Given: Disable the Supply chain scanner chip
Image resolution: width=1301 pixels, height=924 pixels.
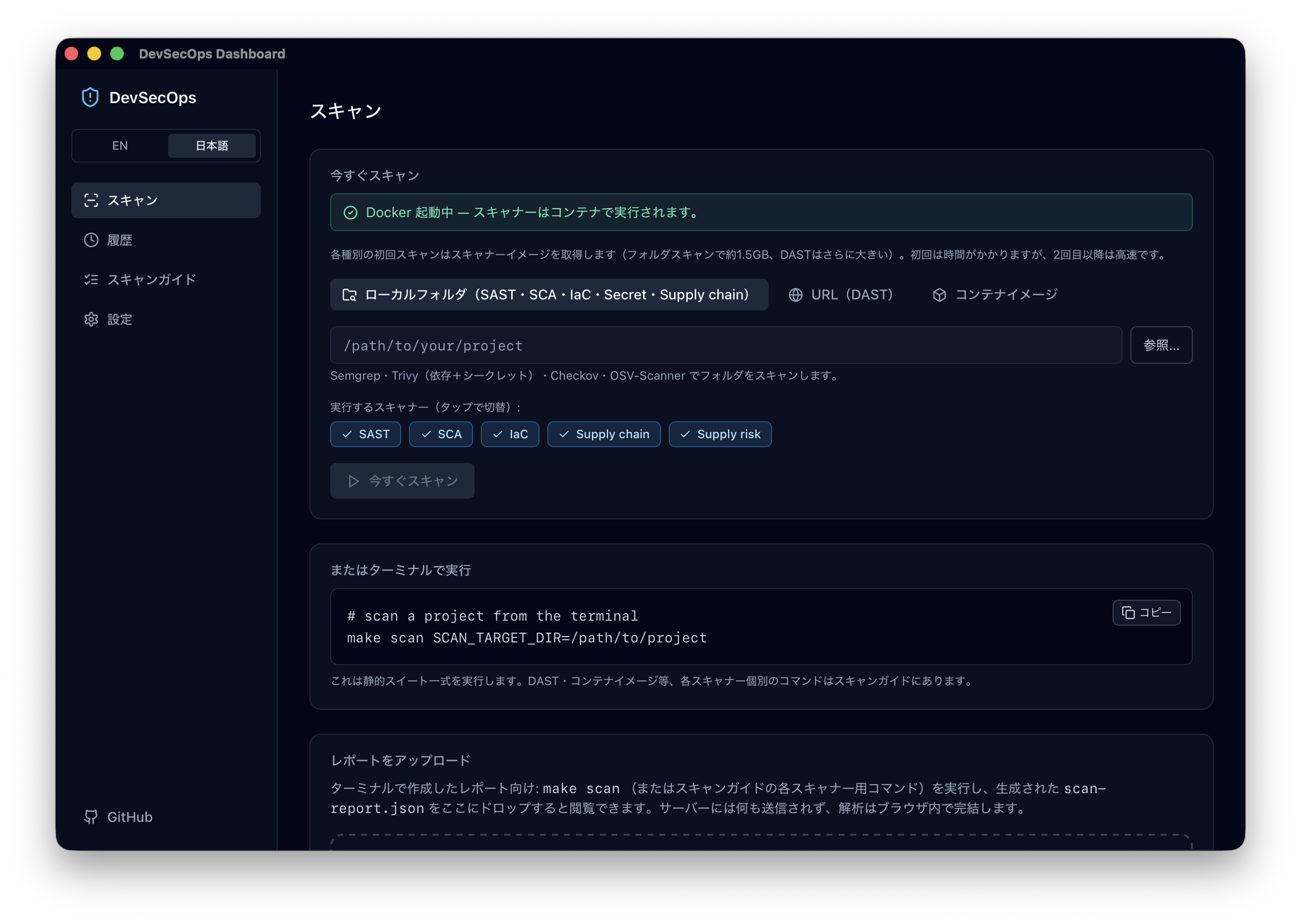Looking at the screenshot, I should [x=604, y=434].
